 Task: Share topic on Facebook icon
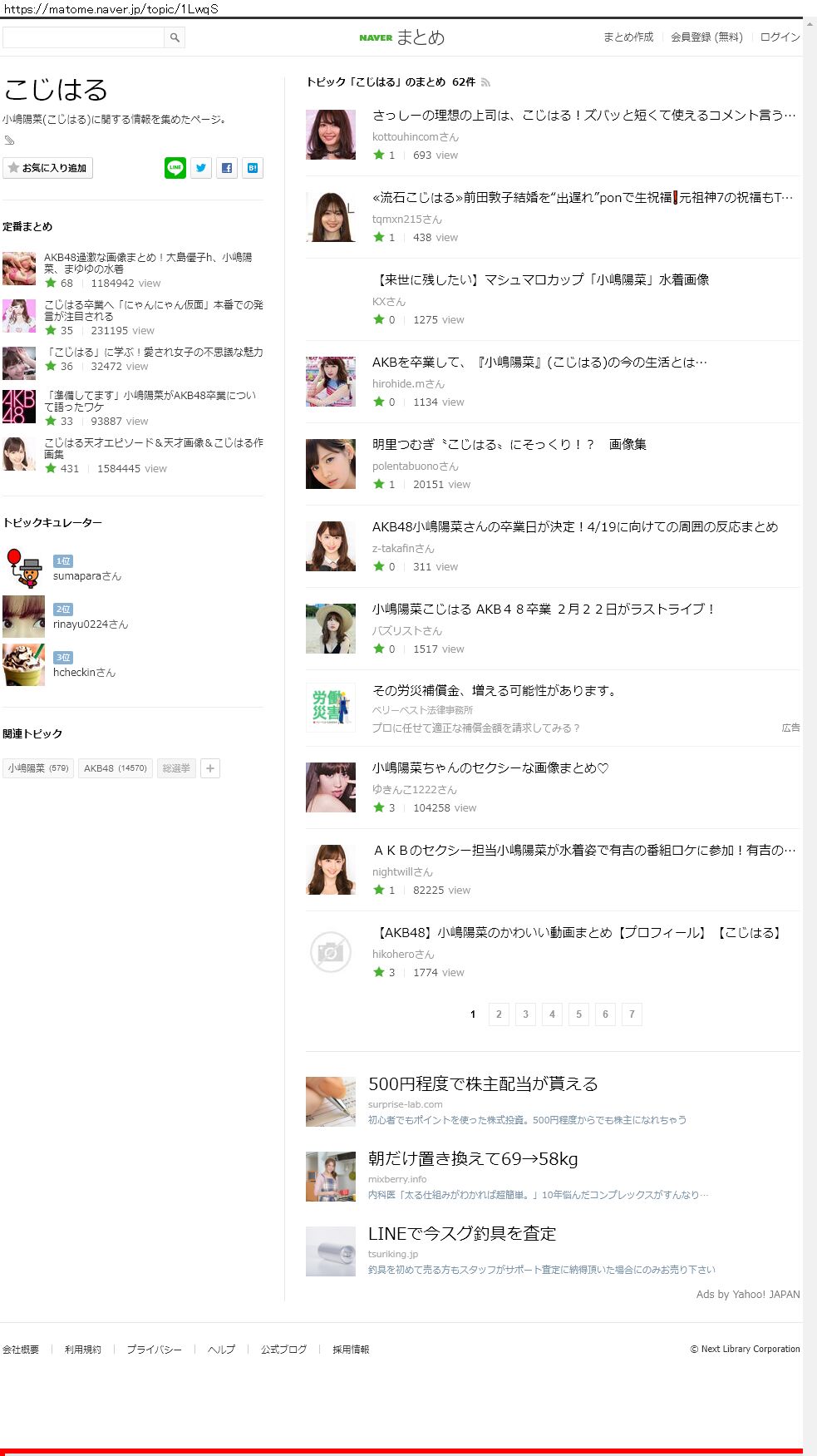click(227, 168)
